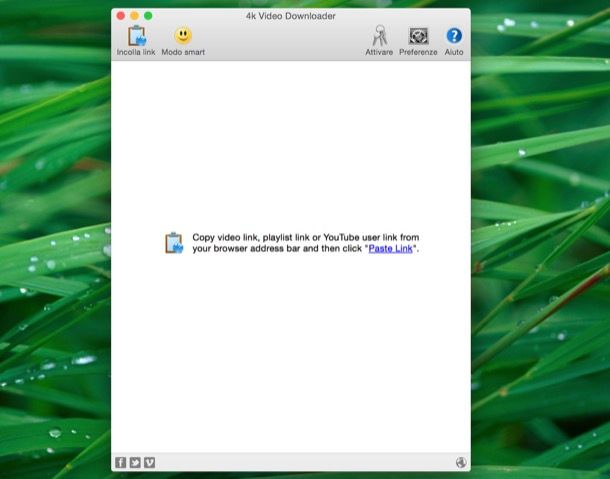This screenshot has height=479, width=610.
Task: Open Twitter icon in bottom bar
Action: tap(135, 462)
